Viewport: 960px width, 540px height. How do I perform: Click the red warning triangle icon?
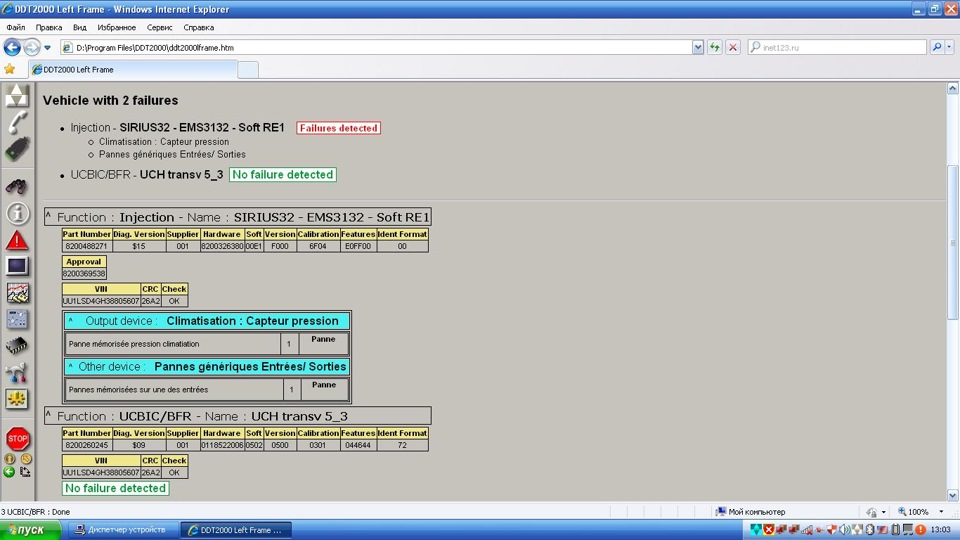coord(17,241)
